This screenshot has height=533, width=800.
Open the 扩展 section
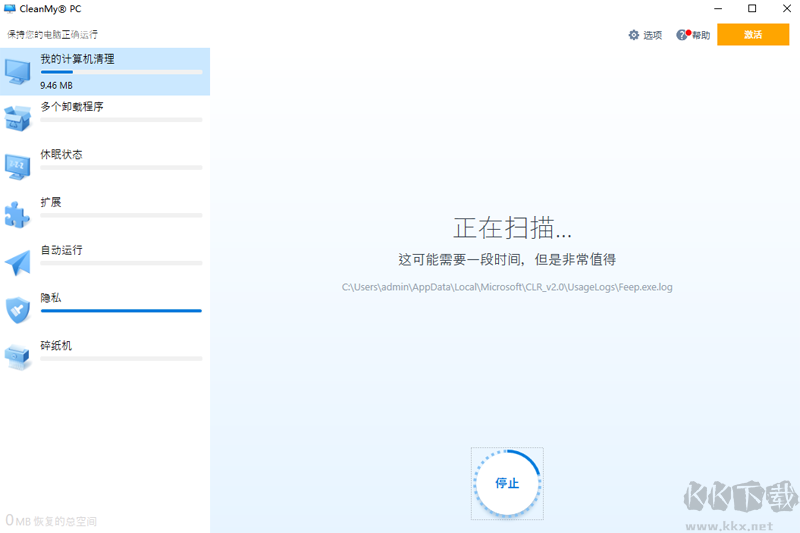click(x=105, y=215)
